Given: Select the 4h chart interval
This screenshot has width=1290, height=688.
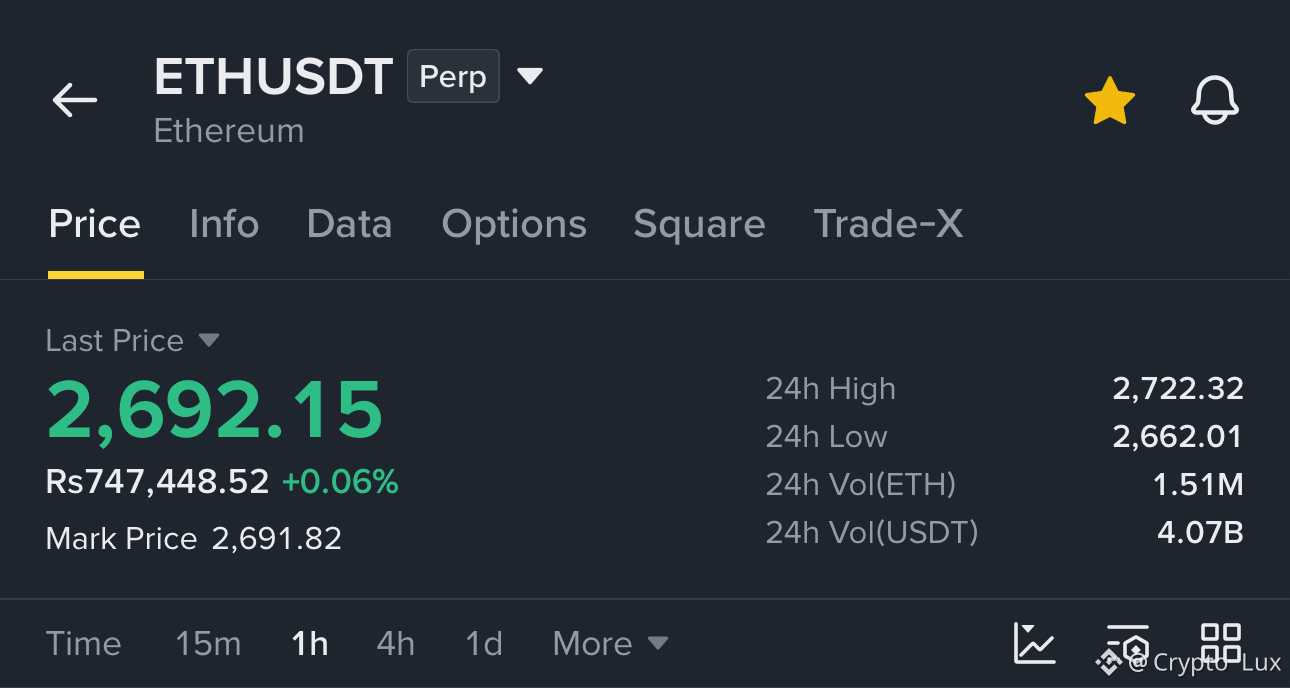Looking at the screenshot, I should [x=395, y=643].
